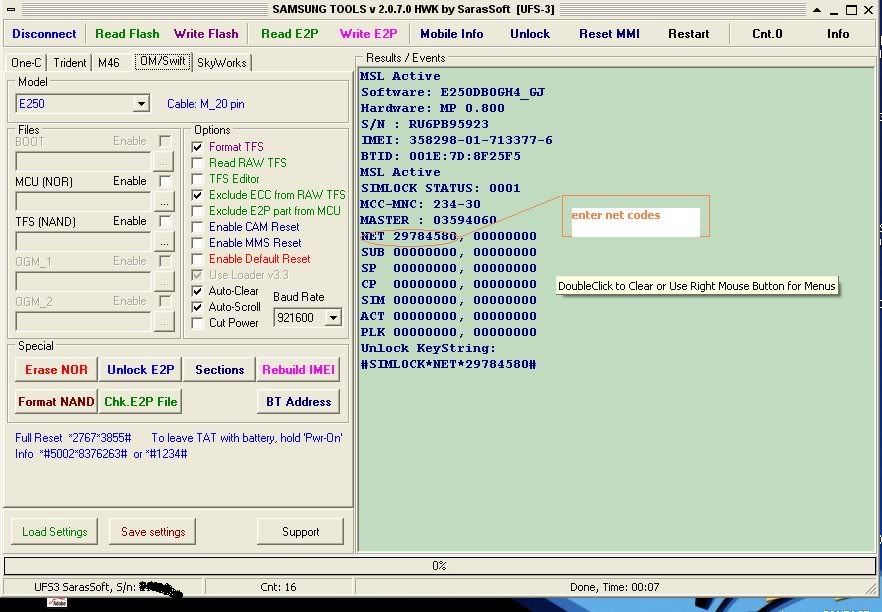The image size is (882, 612).
Task: Click Erase NOR button
Action: pos(56,370)
